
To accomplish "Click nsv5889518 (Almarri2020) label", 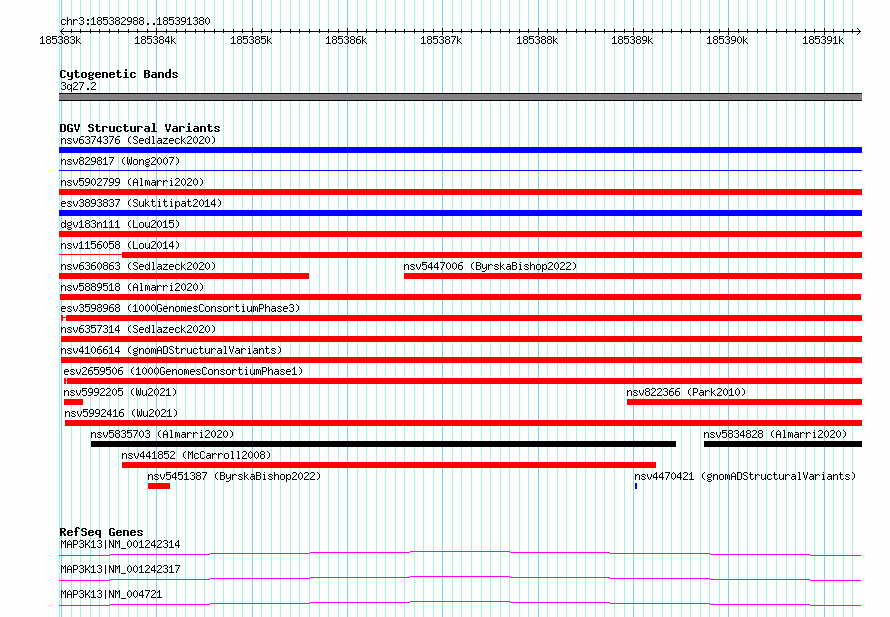I will tap(132, 287).
